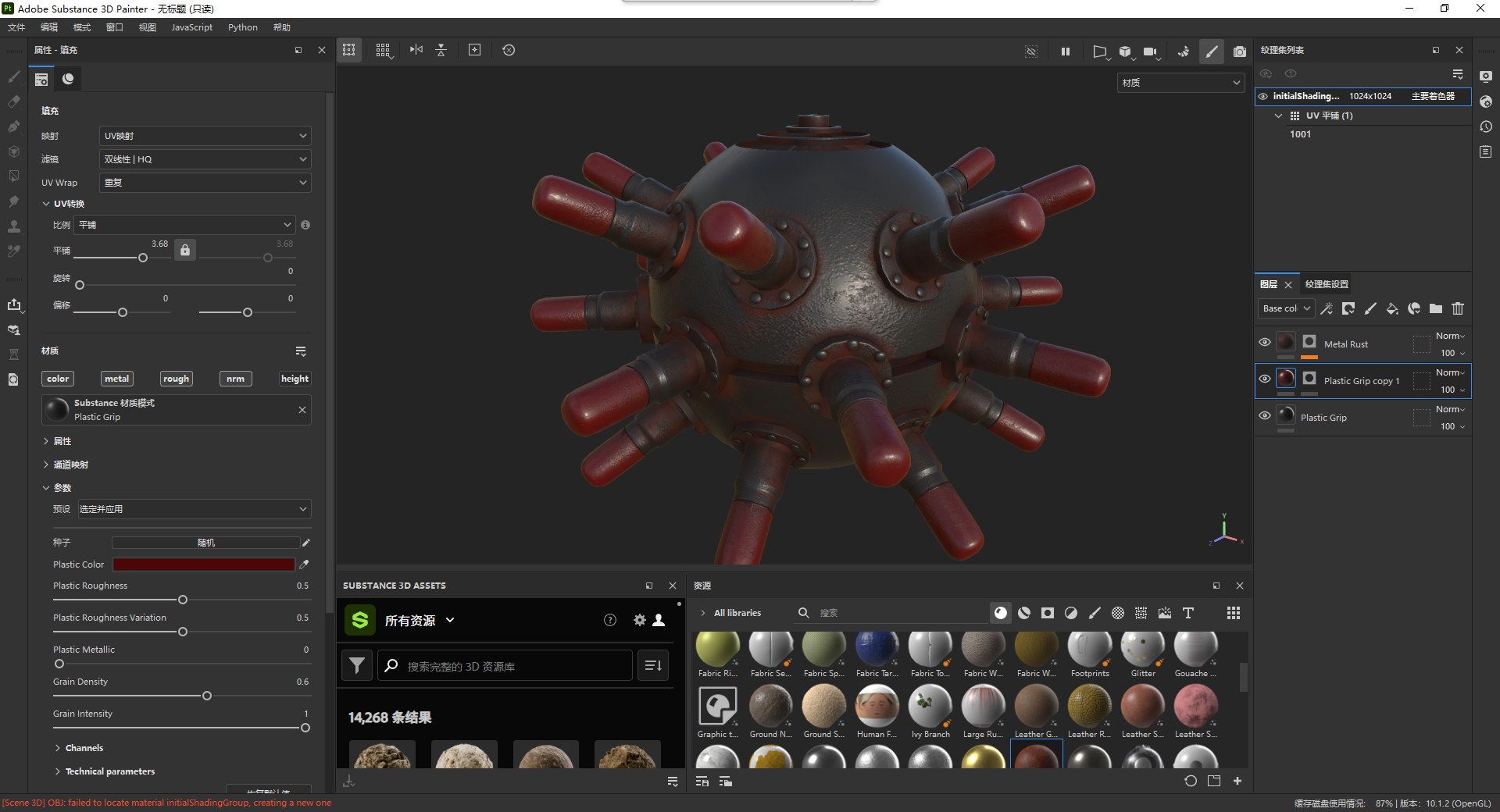This screenshot has height=812, width=1500.
Task: Add a fill layer with bucket icon
Action: [x=1392, y=308]
